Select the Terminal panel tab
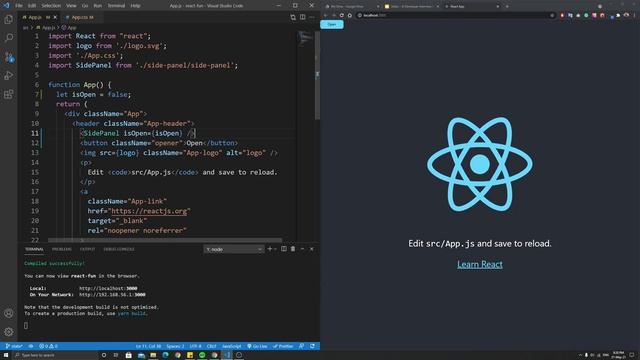This screenshot has height=360, width=640. 34,249
